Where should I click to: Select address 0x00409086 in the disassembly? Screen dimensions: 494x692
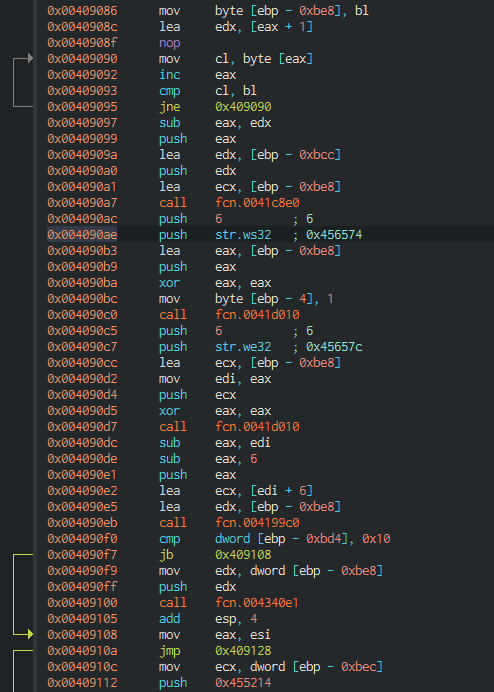pyautogui.click(x=82, y=11)
